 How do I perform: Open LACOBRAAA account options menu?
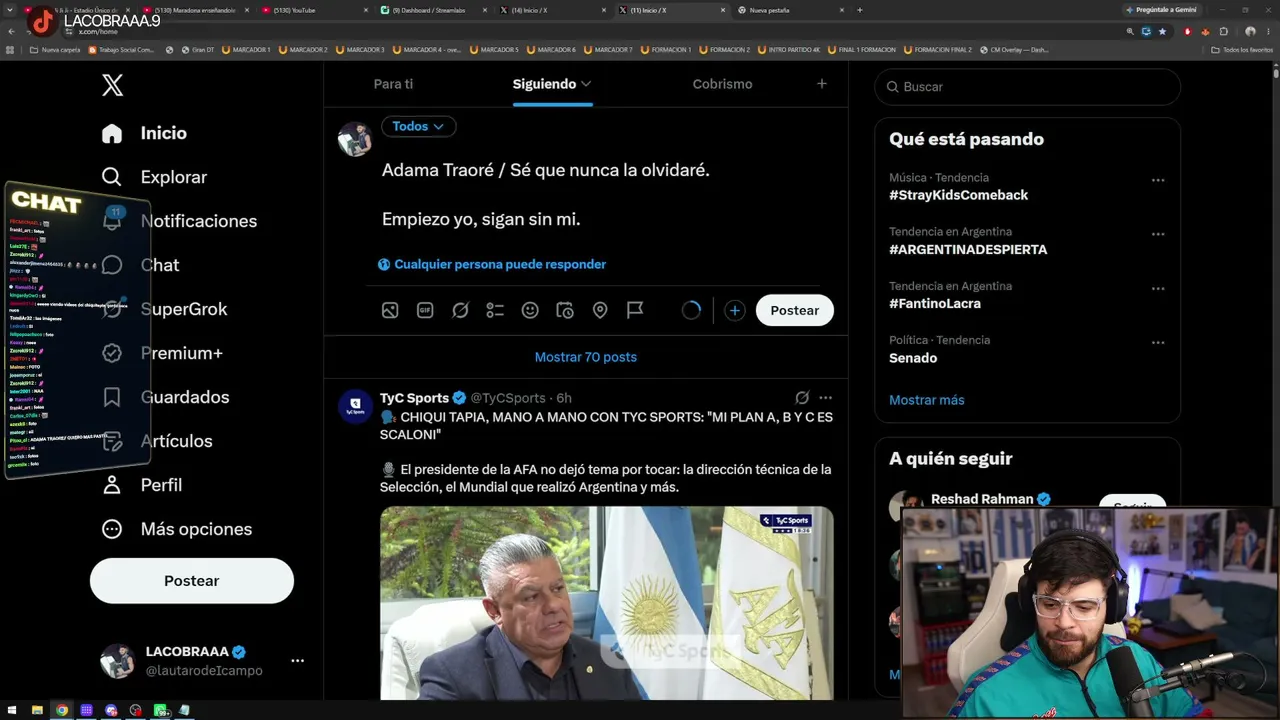point(297,661)
